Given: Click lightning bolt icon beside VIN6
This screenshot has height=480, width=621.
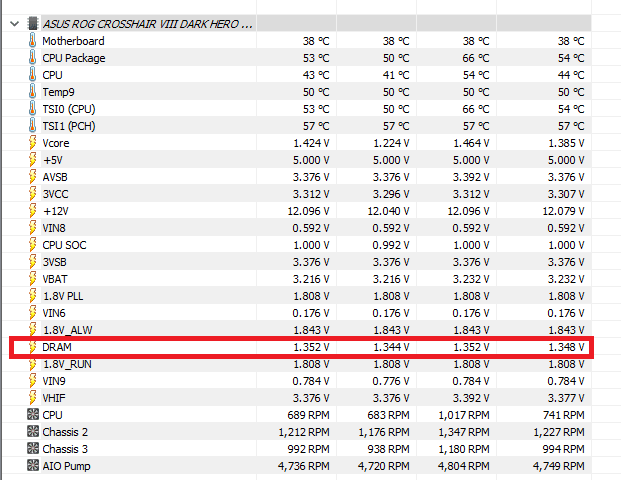Looking at the screenshot, I should pyautogui.click(x=32, y=313).
